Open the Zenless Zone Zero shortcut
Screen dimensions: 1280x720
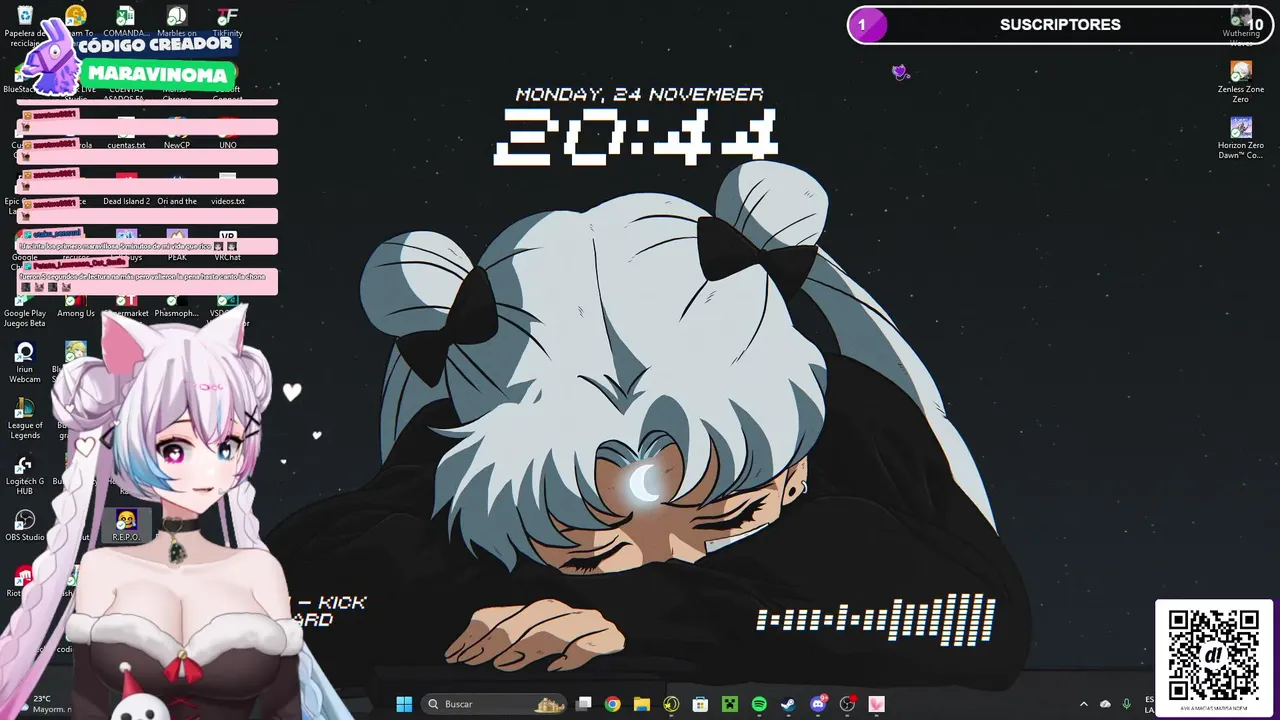pos(1241,80)
